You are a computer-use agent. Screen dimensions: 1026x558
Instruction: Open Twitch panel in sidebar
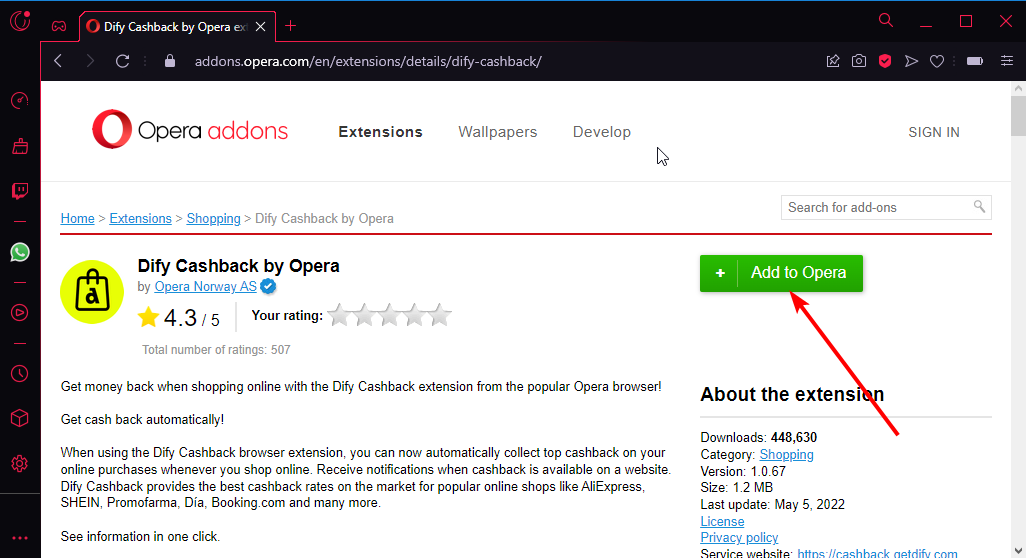[x=20, y=191]
